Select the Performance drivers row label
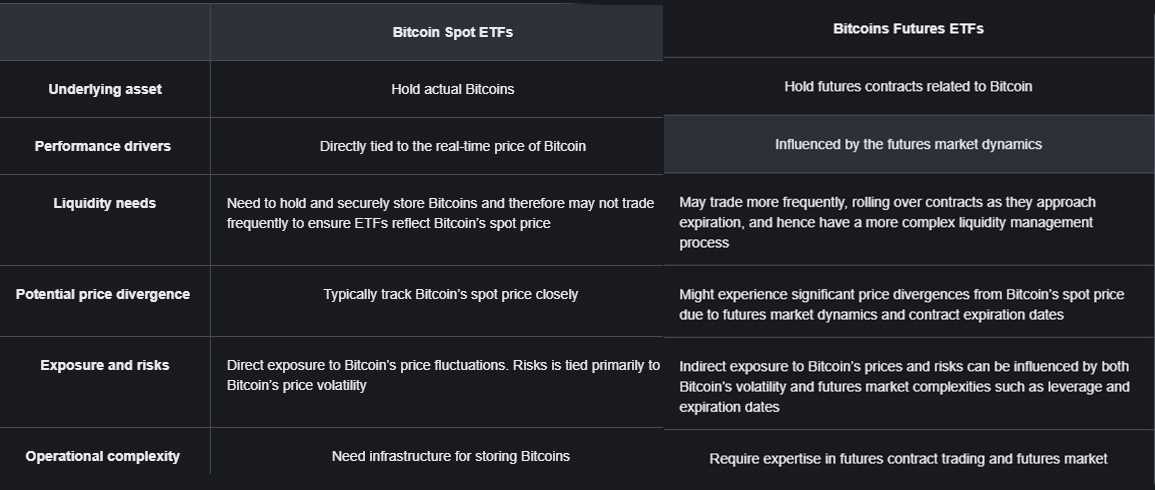 tap(103, 146)
